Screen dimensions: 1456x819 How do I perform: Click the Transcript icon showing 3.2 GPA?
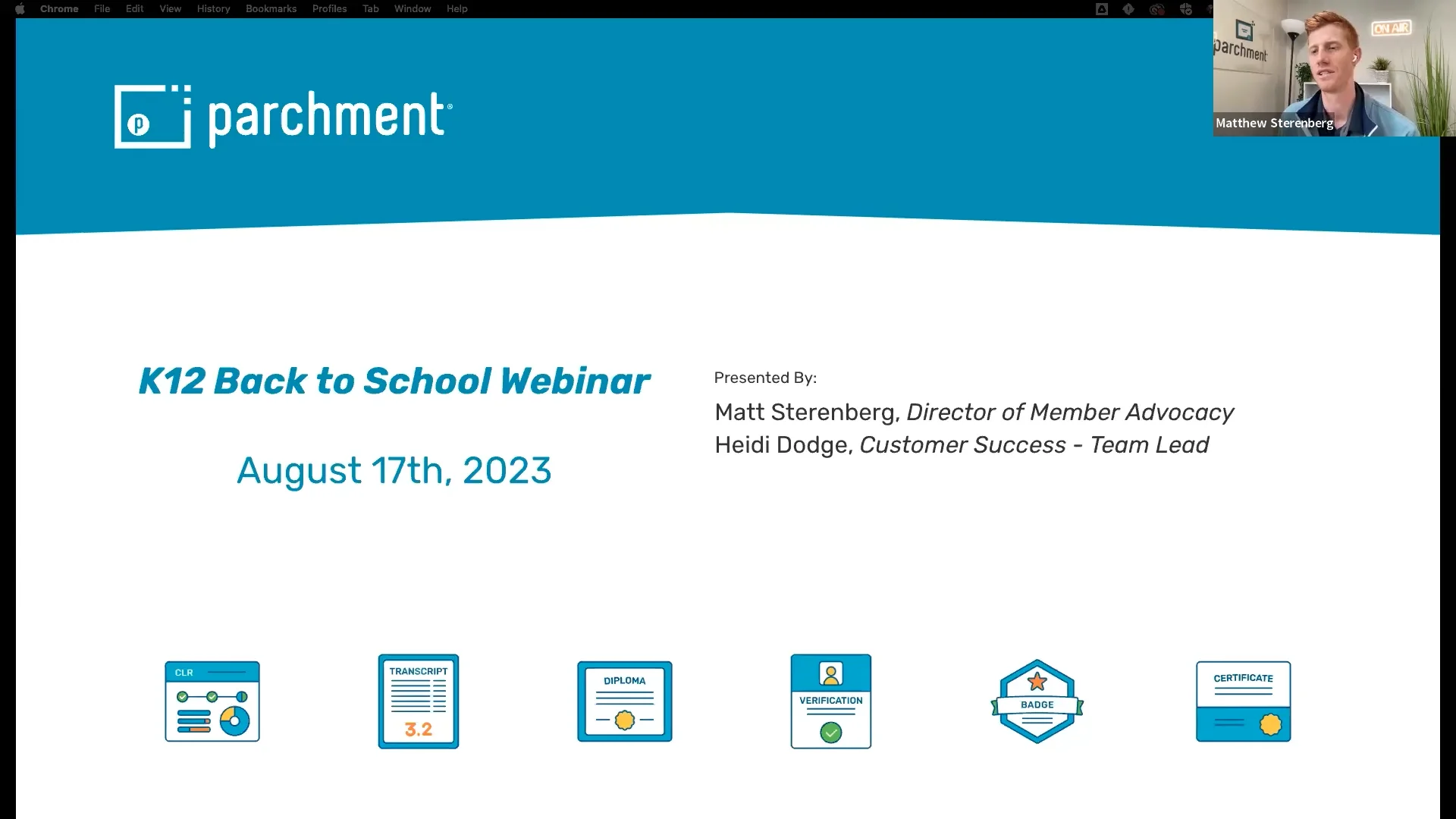pos(418,701)
